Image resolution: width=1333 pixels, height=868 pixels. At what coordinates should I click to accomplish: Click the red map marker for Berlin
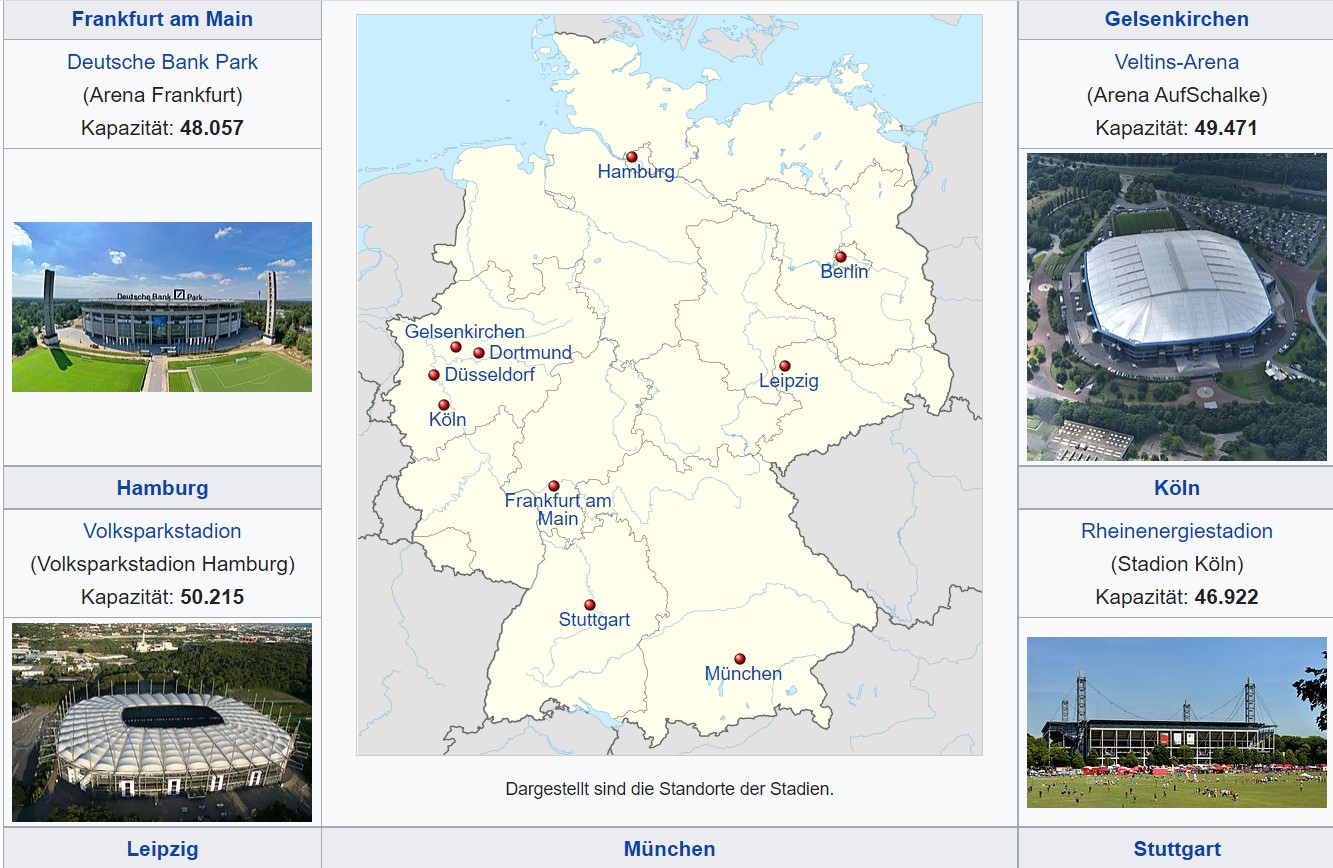(x=841, y=257)
